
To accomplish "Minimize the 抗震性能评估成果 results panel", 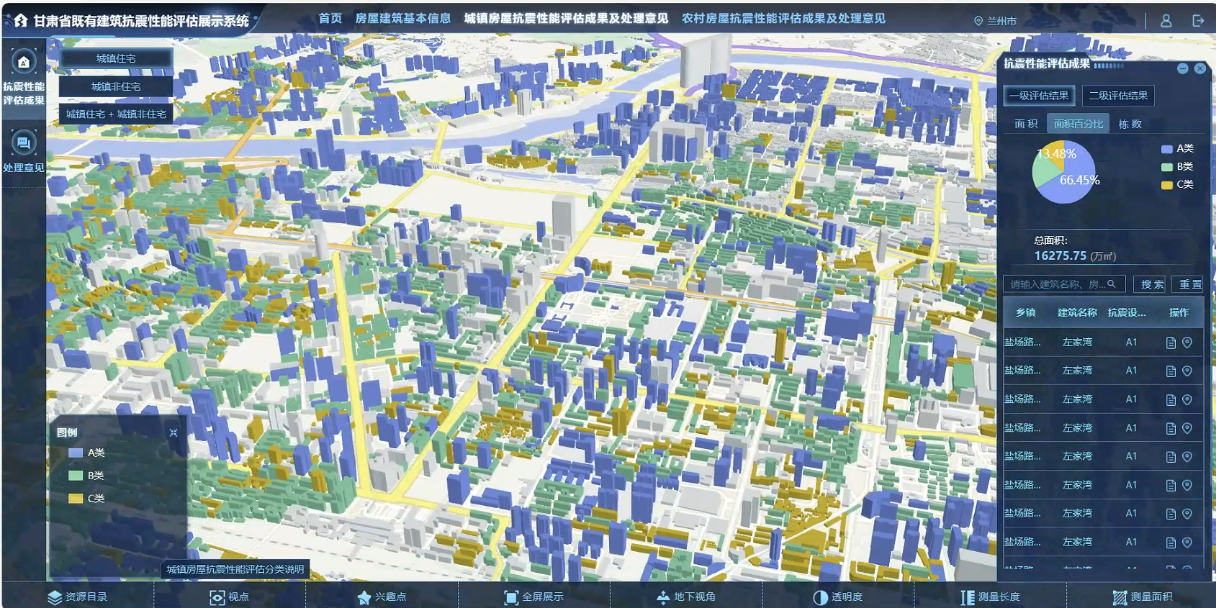I will pyautogui.click(x=1182, y=68).
